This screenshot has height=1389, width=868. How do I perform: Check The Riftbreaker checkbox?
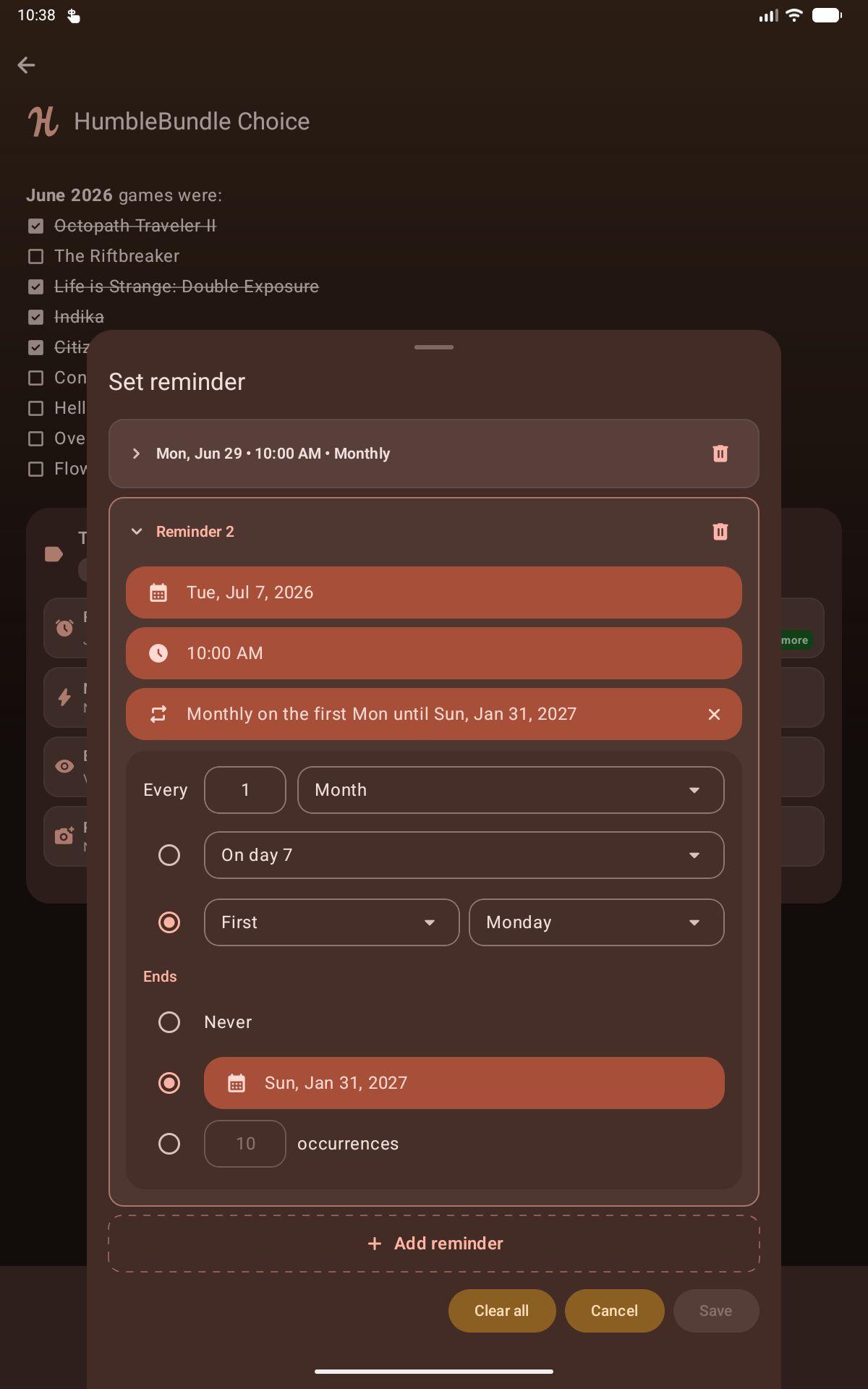35,256
